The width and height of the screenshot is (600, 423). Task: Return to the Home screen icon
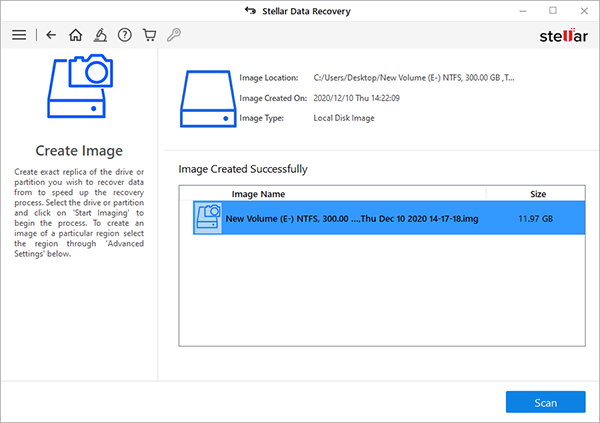[x=75, y=35]
